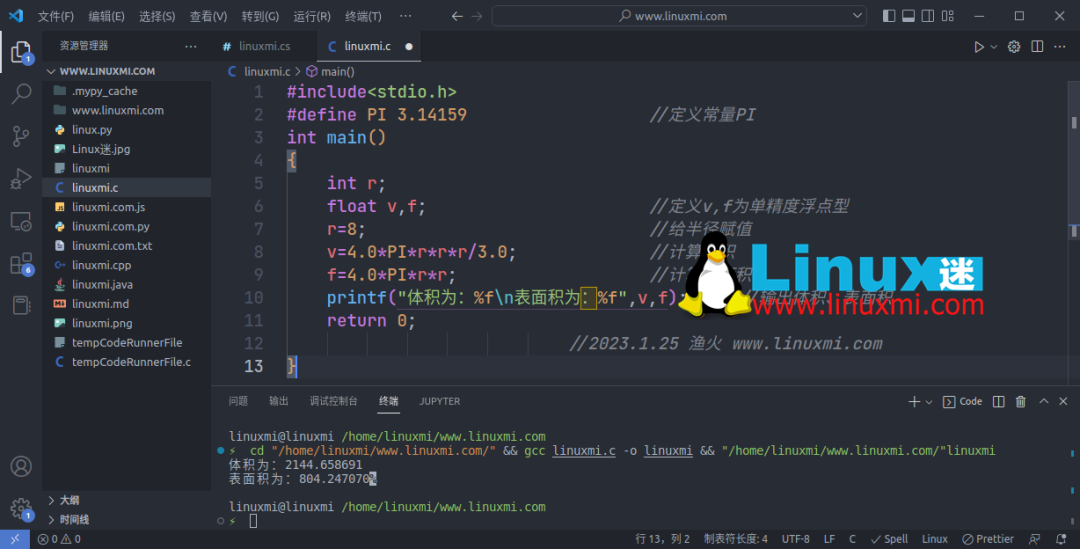Toggle the primary side bar layout
The height and width of the screenshot is (549, 1080).
tap(889, 16)
